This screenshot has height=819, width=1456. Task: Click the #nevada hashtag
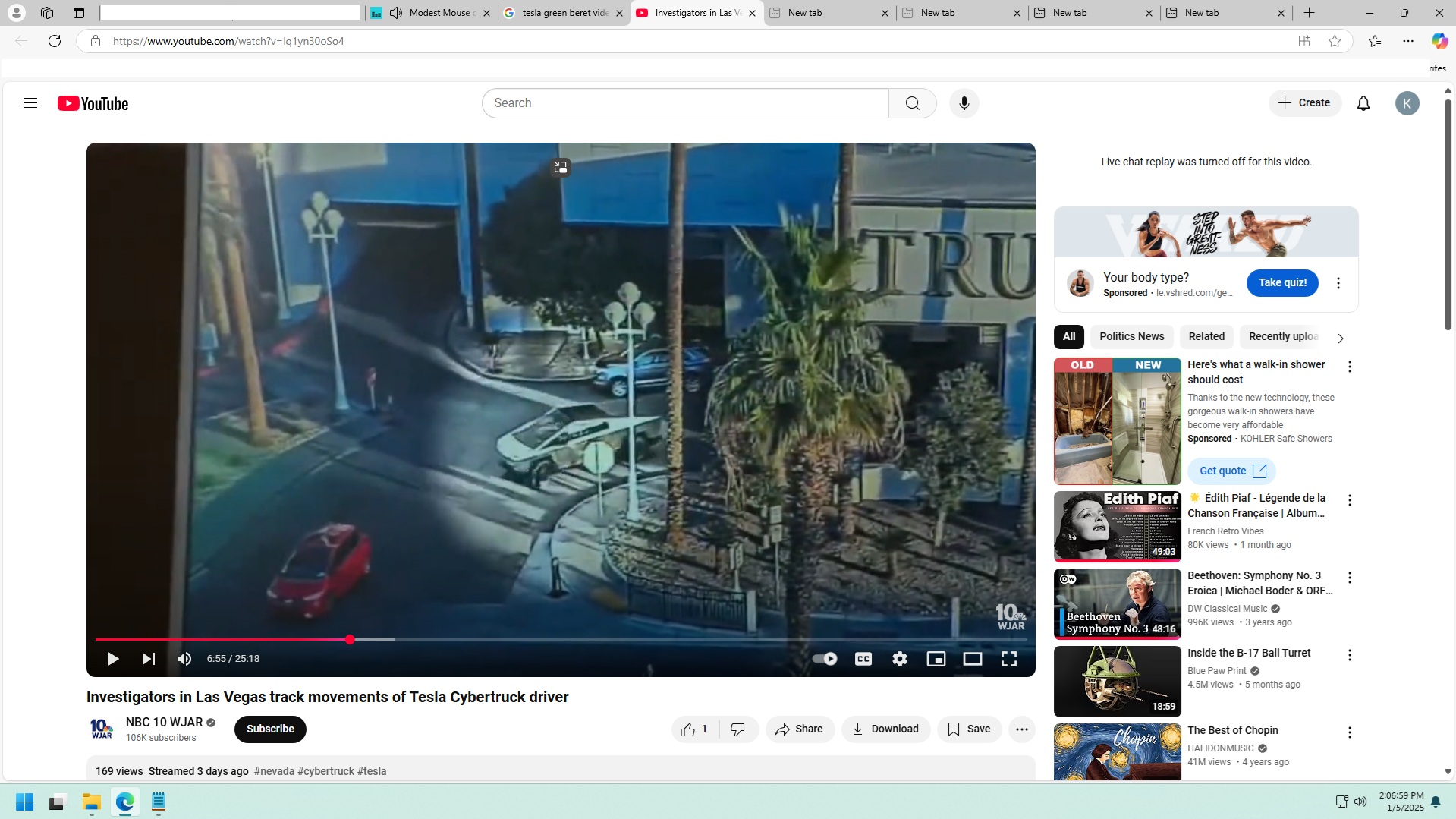274,772
